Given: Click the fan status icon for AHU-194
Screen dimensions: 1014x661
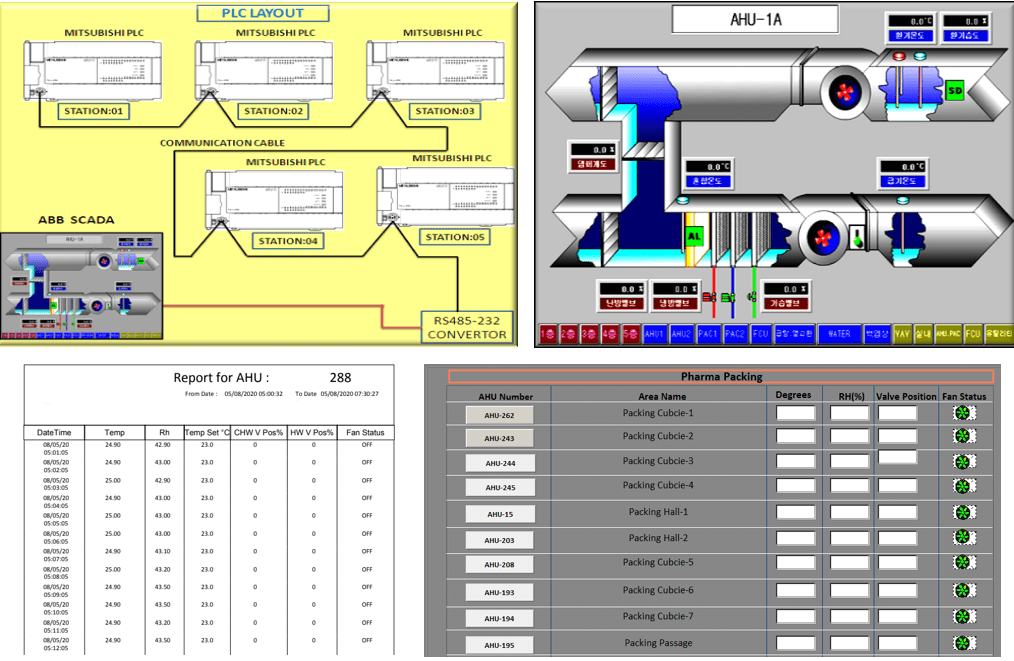Looking at the screenshot, I should 964,617.
